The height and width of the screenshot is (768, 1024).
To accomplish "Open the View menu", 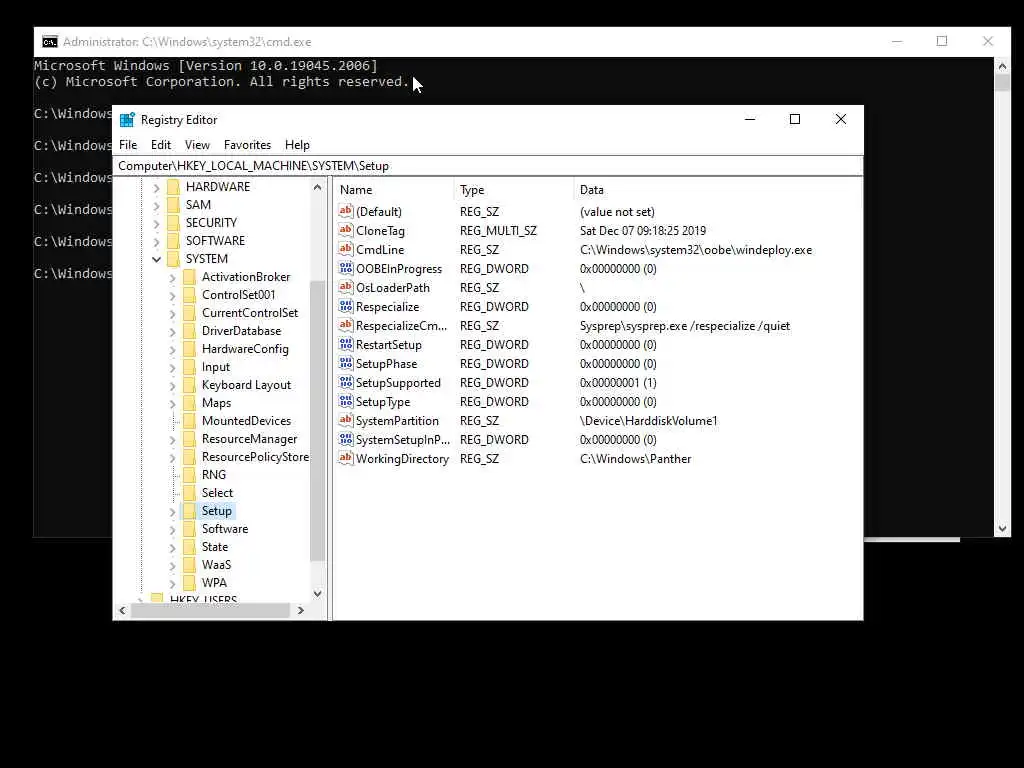I will tap(197, 144).
